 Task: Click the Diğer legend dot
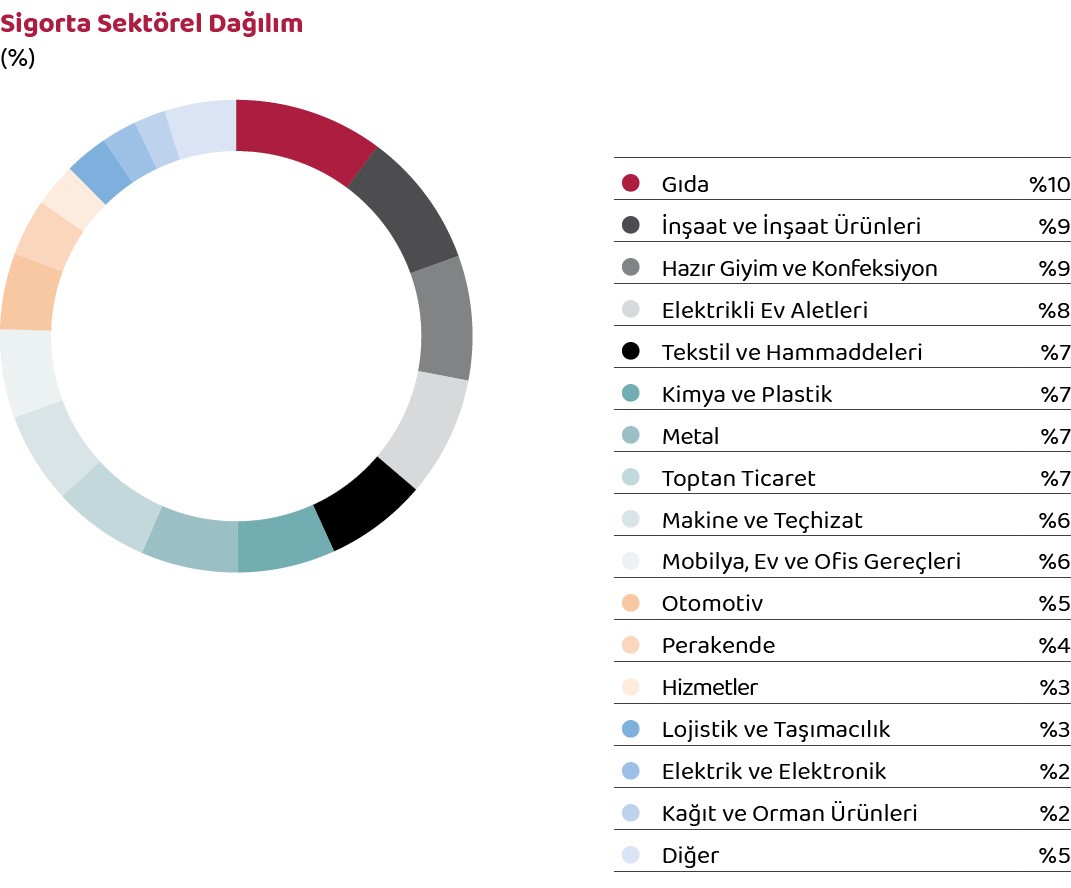coord(630,855)
